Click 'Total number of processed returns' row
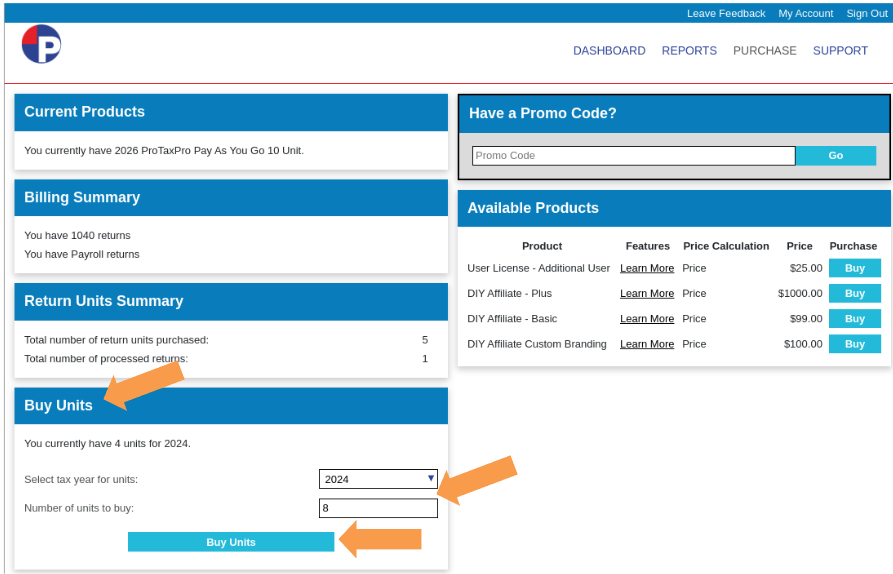This screenshot has height=574, width=893. (x=226, y=359)
